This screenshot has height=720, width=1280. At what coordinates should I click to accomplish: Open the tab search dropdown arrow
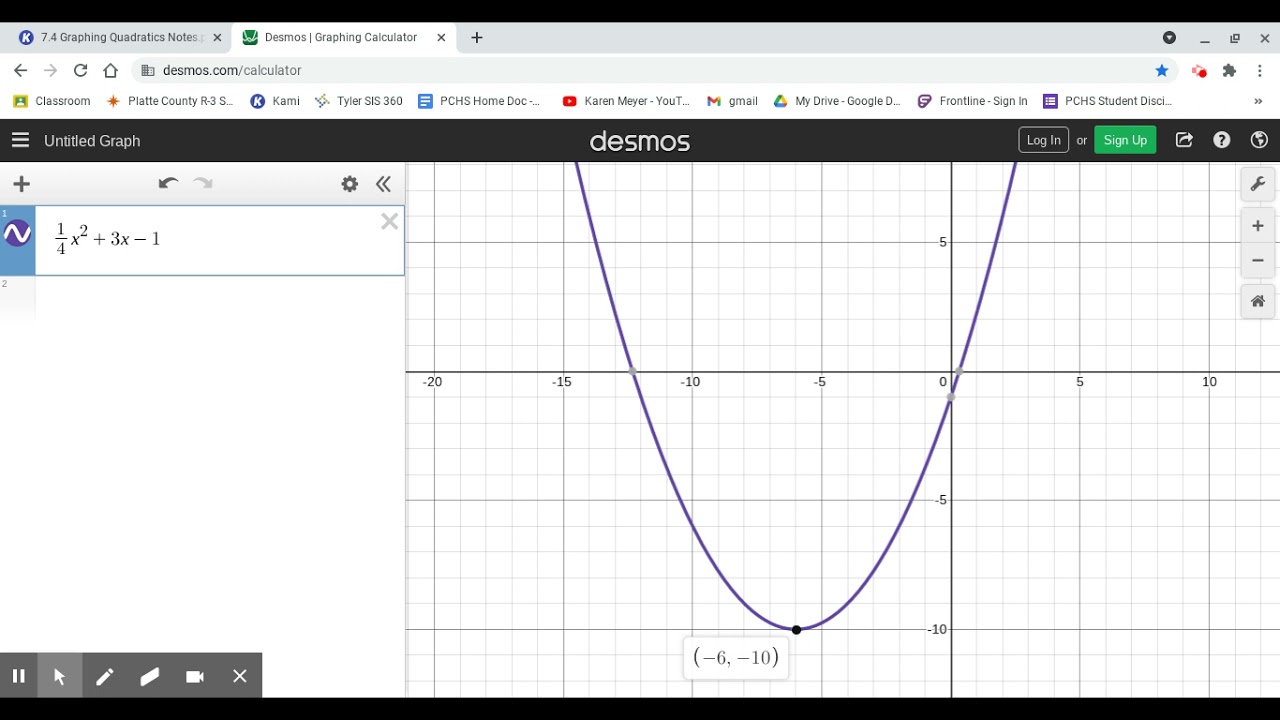pyautogui.click(x=1169, y=38)
